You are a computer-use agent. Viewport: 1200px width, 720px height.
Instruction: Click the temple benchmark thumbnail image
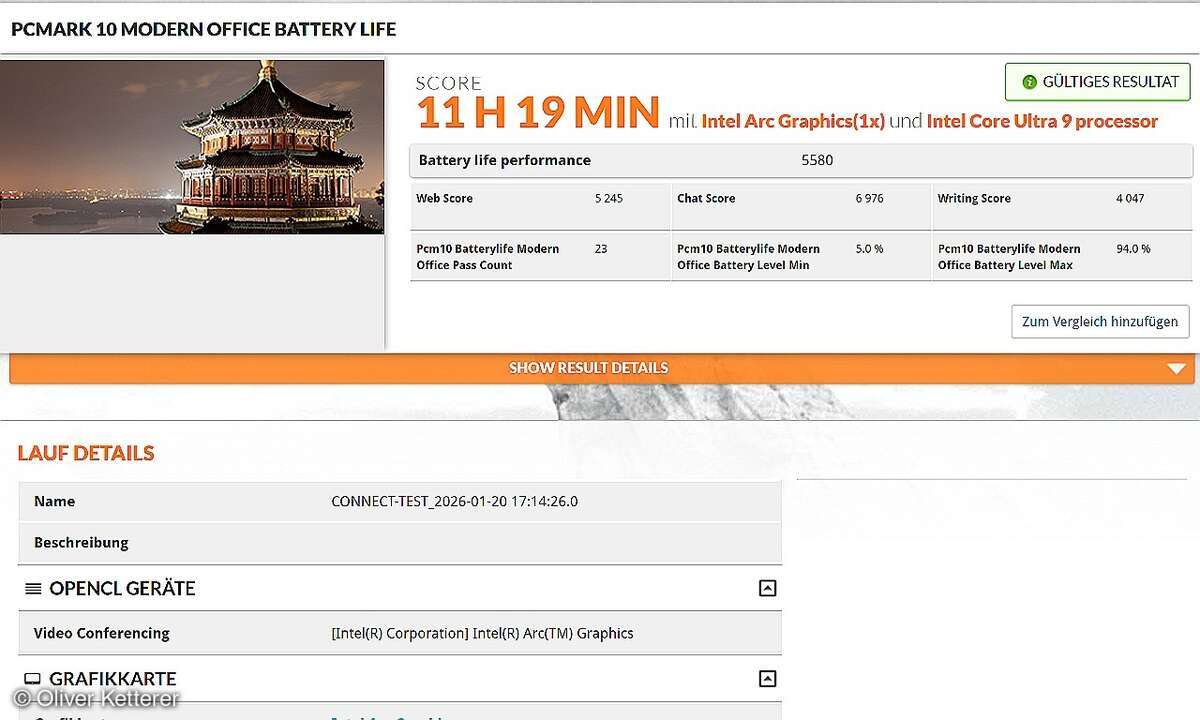tap(192, 147)
